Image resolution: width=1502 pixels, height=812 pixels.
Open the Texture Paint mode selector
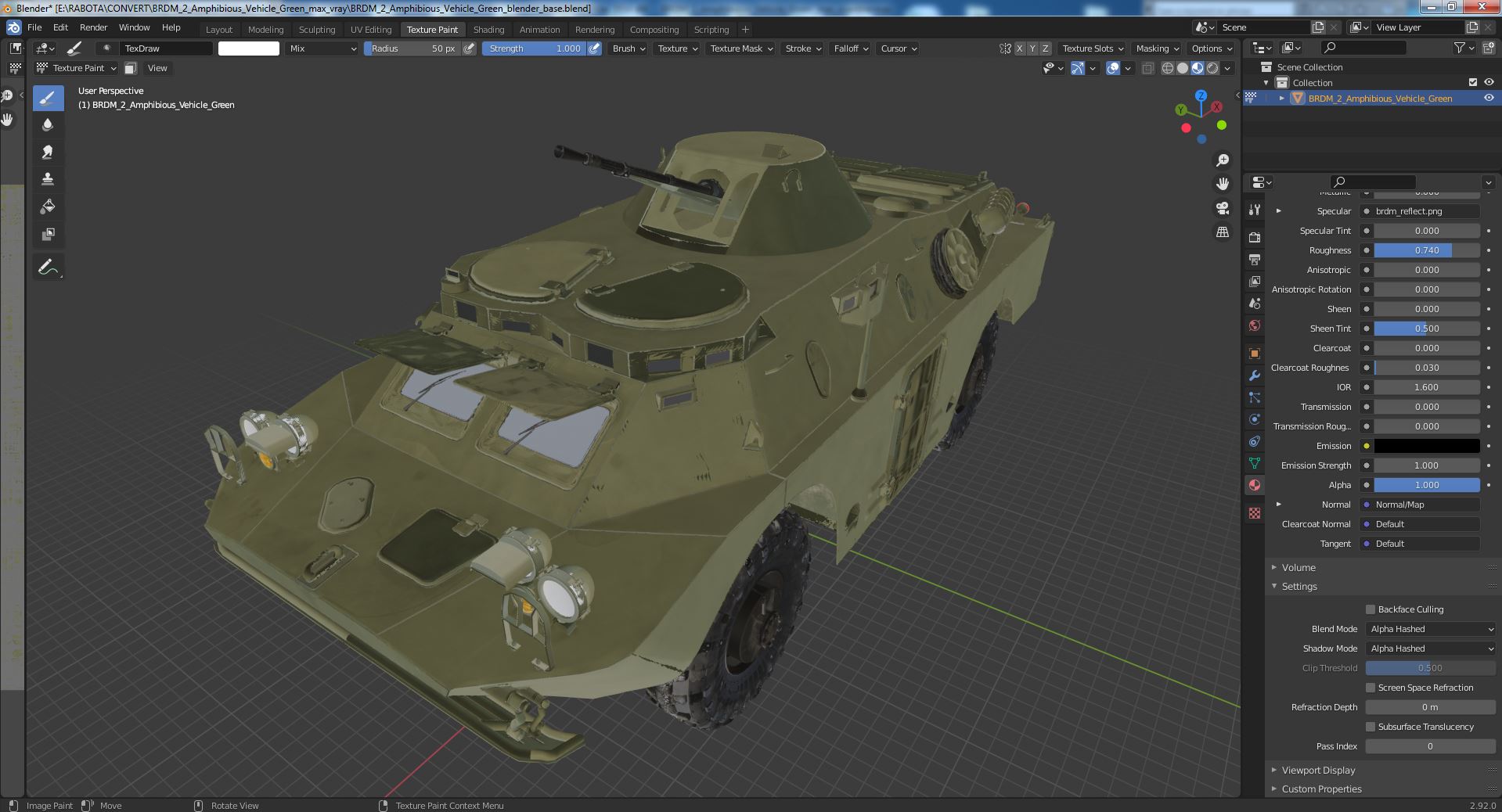point(77,68)
